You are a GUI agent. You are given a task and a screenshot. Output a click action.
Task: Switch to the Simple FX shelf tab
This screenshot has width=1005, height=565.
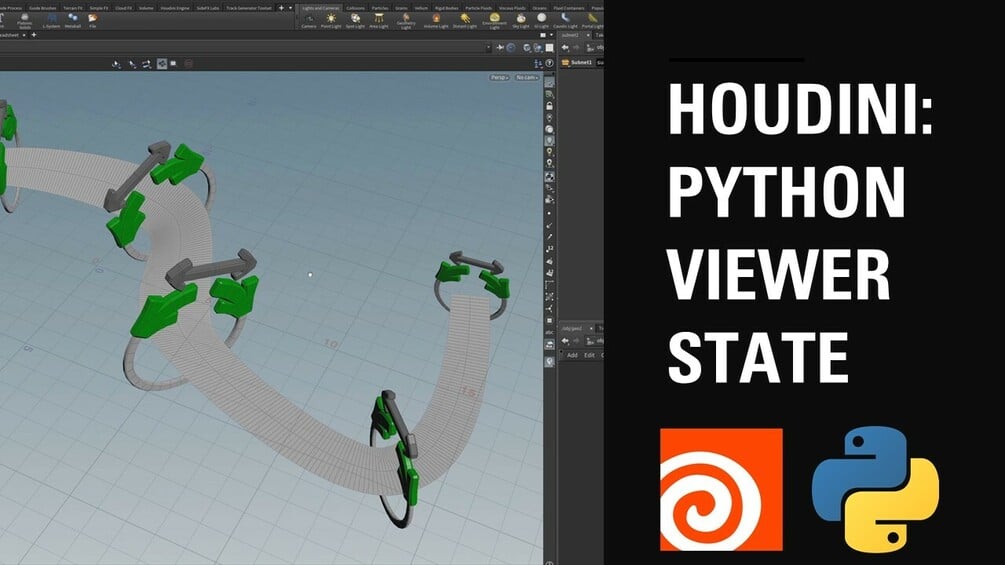(x=99, y=8)
